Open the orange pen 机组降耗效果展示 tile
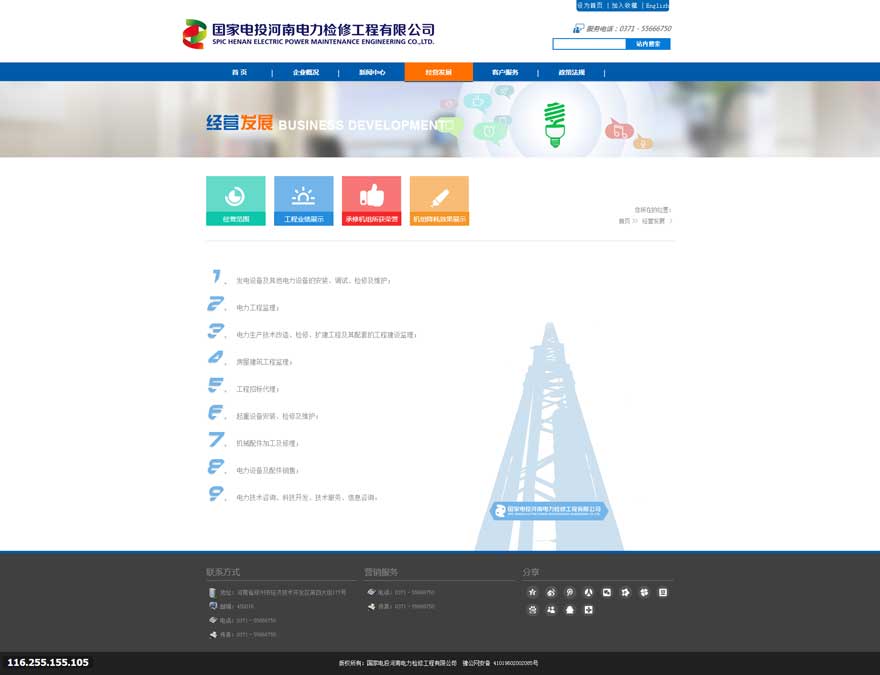Screen dimensions: 880x675 (439, 200)
